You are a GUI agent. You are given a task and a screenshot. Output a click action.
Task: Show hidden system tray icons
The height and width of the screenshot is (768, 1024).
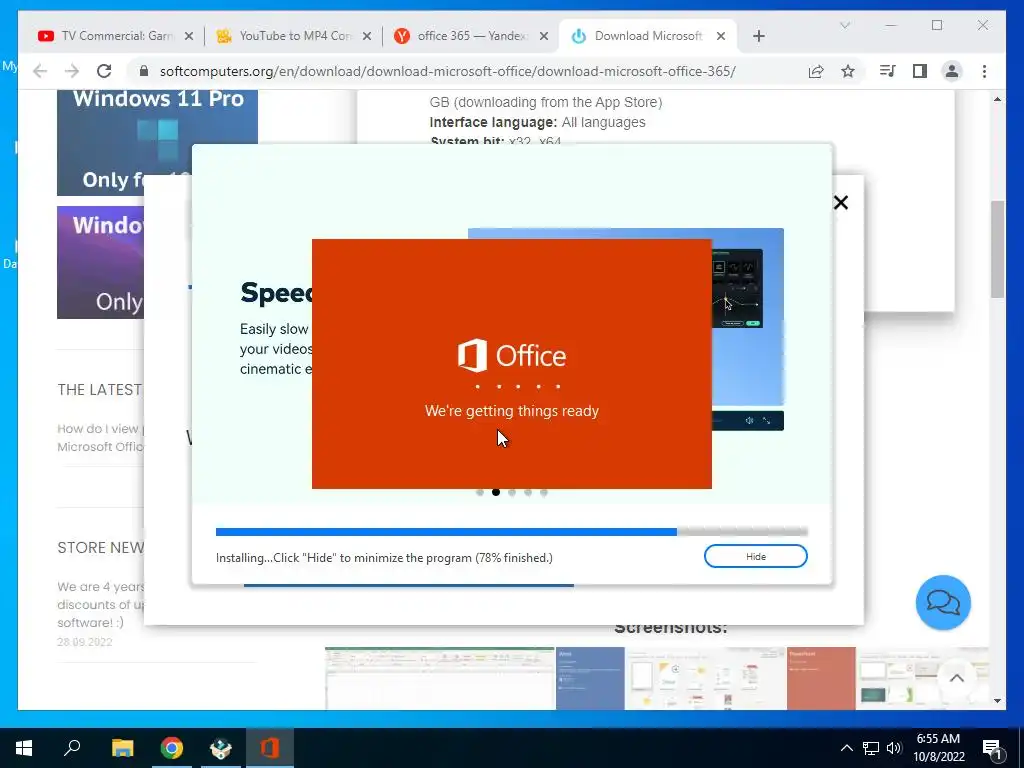pyautogui.click(x=846, y=748)
